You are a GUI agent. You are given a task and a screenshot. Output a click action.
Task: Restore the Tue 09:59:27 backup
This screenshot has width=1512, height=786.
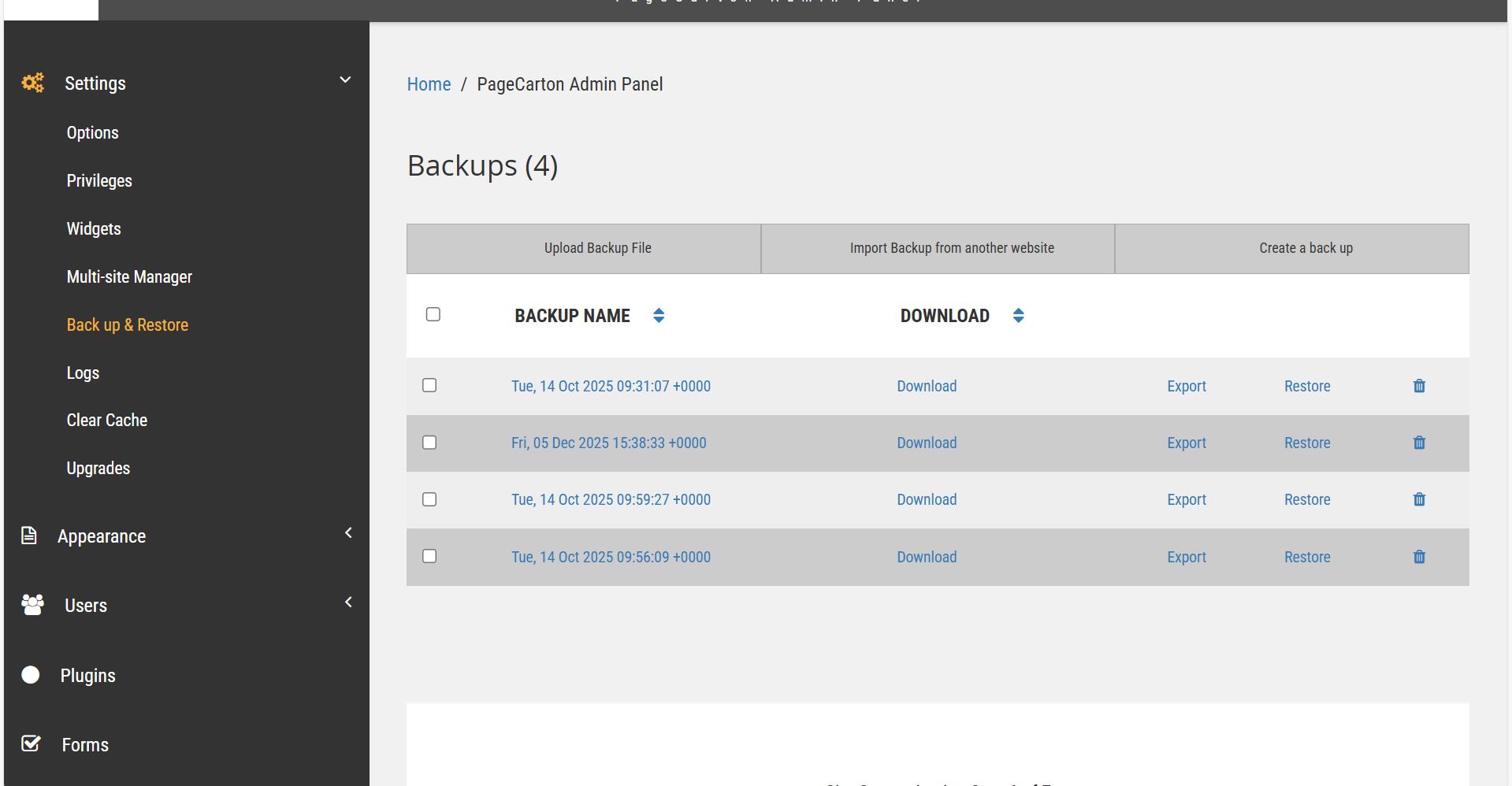coord(1306,499)
